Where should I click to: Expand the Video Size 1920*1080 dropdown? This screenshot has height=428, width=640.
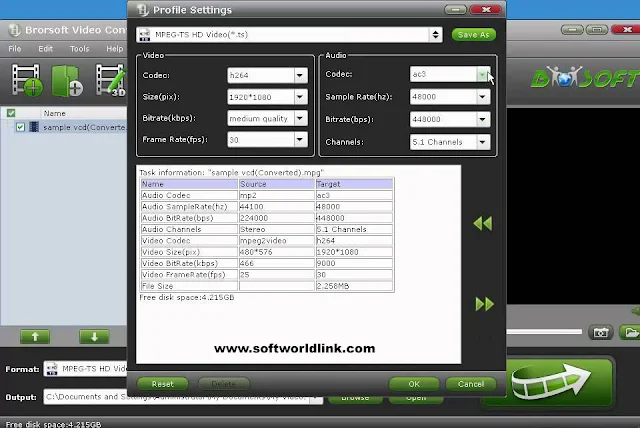(300, 97)
